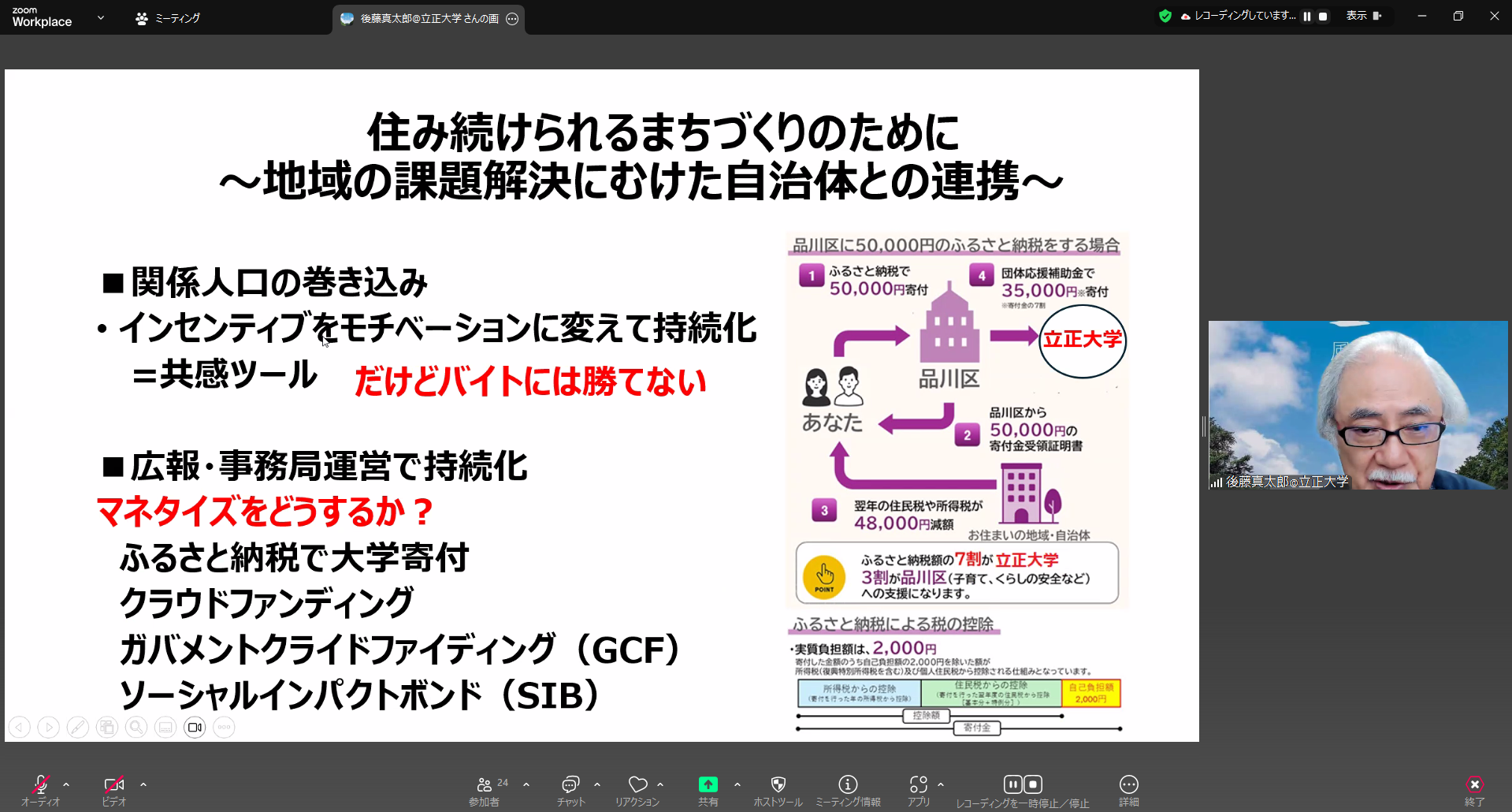
Task: Expand the share options arrow
Action: tap(737, 784)
